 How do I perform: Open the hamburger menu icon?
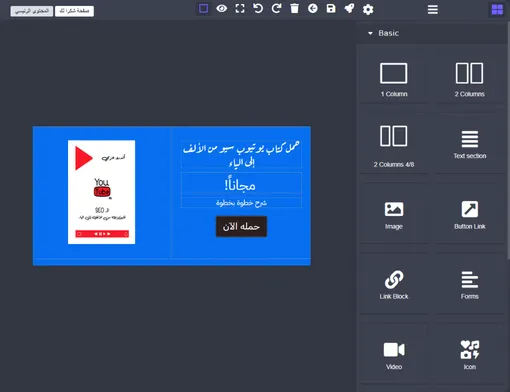433,9
